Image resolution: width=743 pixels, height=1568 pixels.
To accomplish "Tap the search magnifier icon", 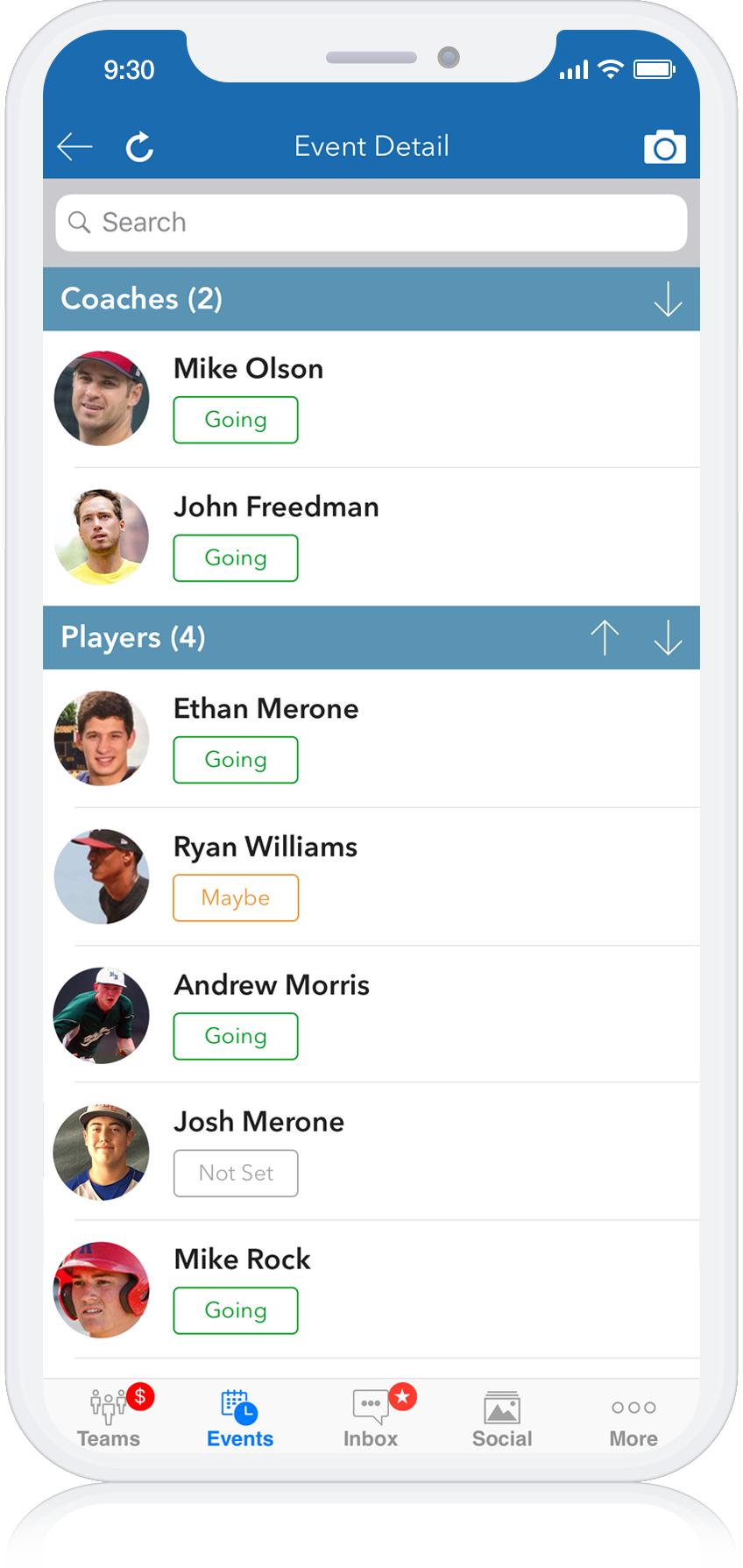I will coord(80,223).
